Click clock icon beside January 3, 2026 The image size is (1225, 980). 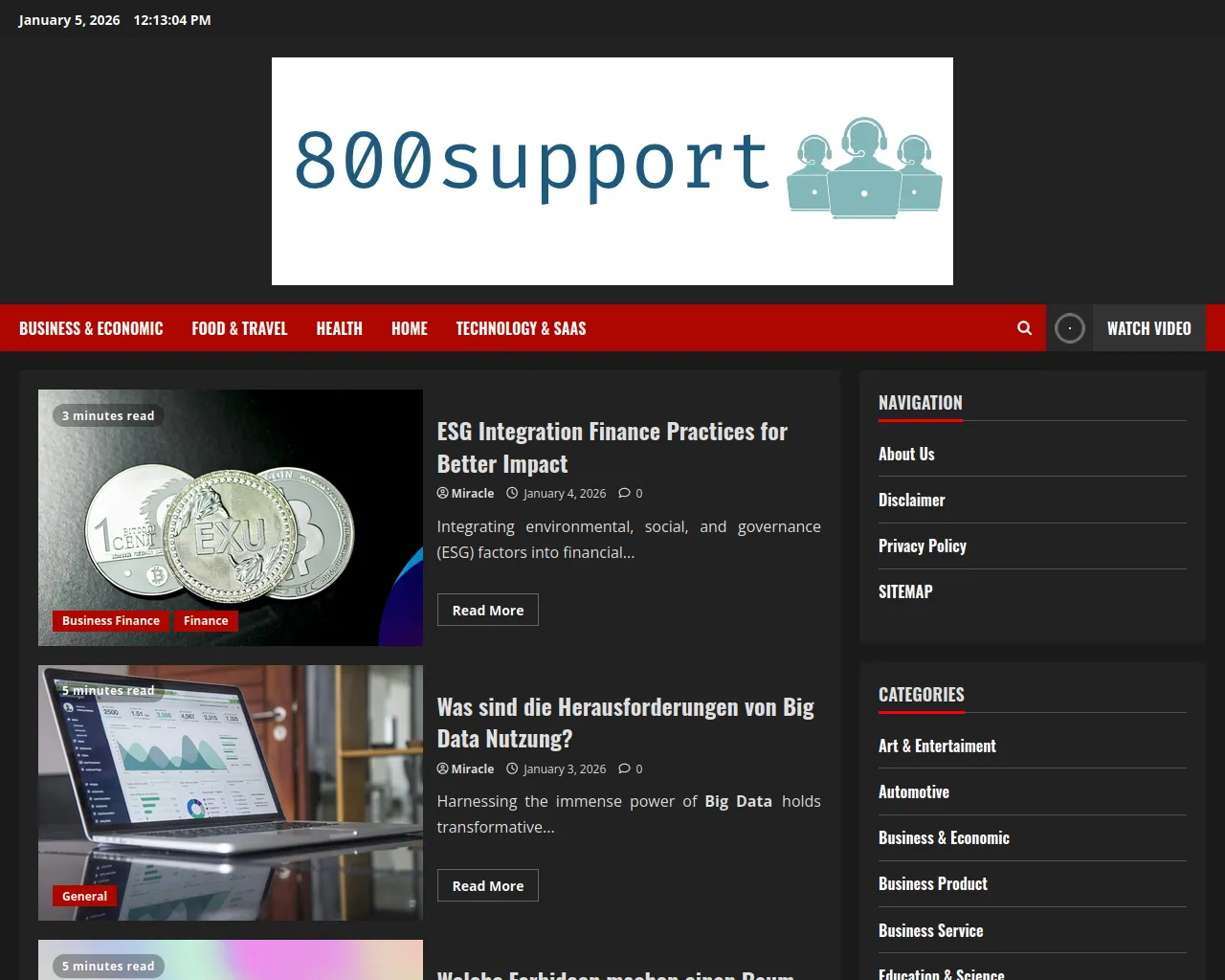(x=512, y=768)
